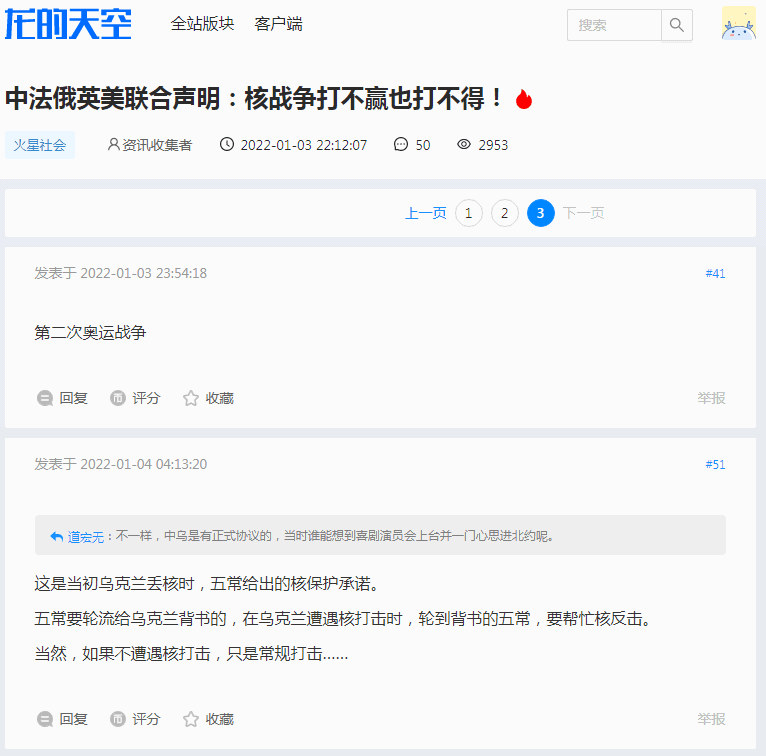Click the quote reply arrow icon
766x756 pixels.
pyautogui.click(x=57, y=537)
